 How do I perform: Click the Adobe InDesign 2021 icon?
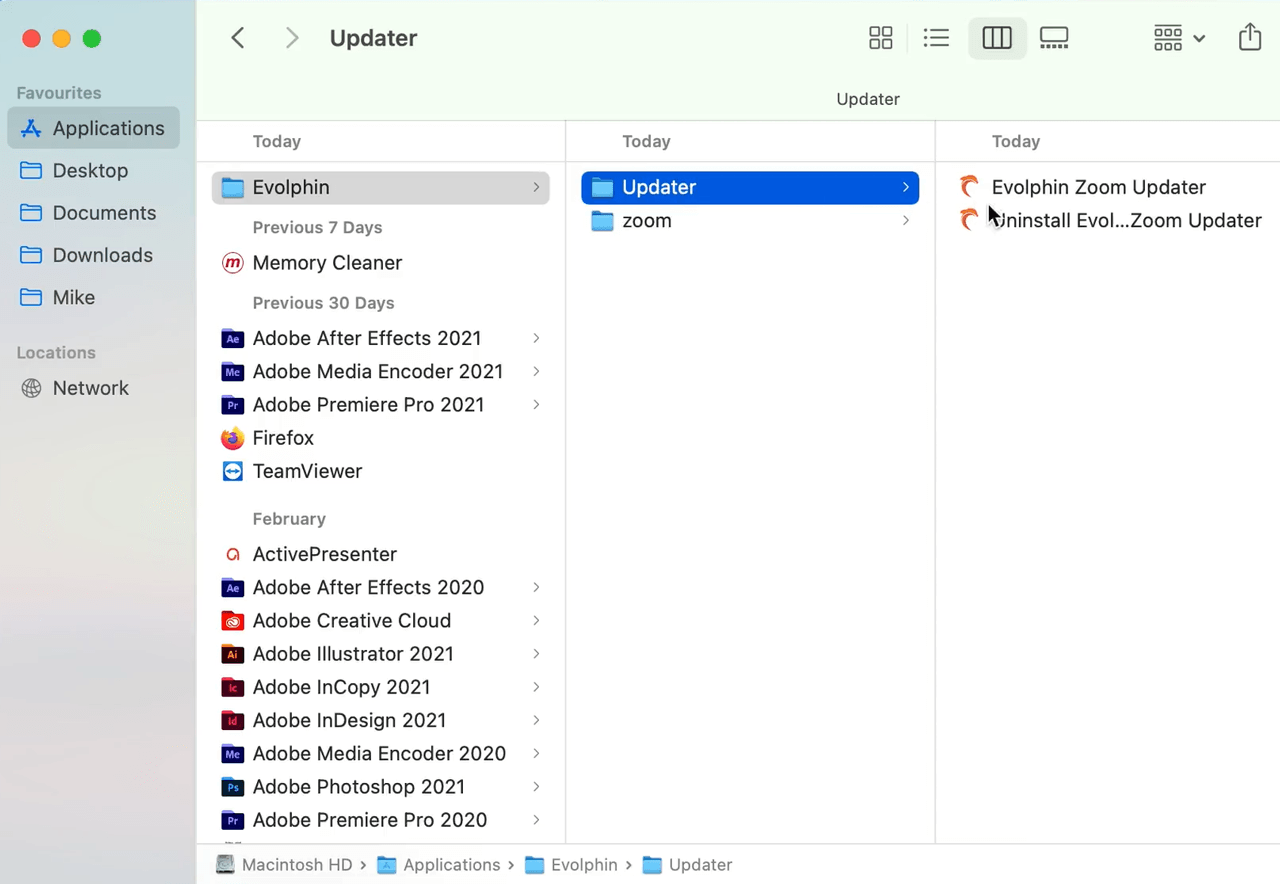[x=232, y=720]
